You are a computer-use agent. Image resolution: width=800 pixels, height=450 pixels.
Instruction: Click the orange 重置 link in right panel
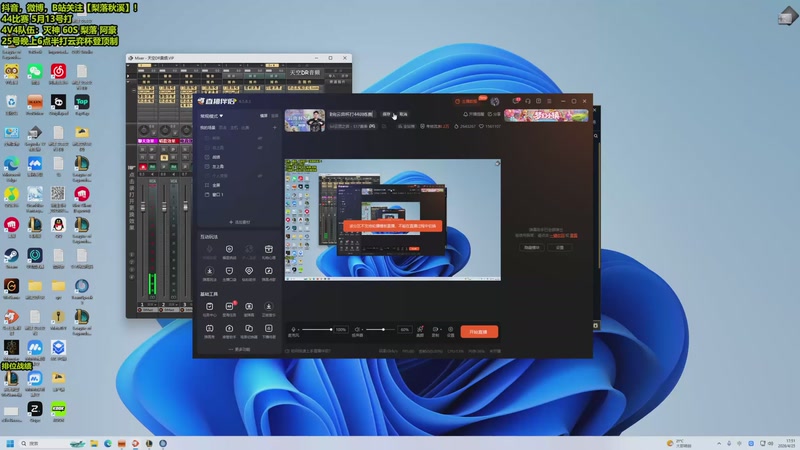coord(573,236)
